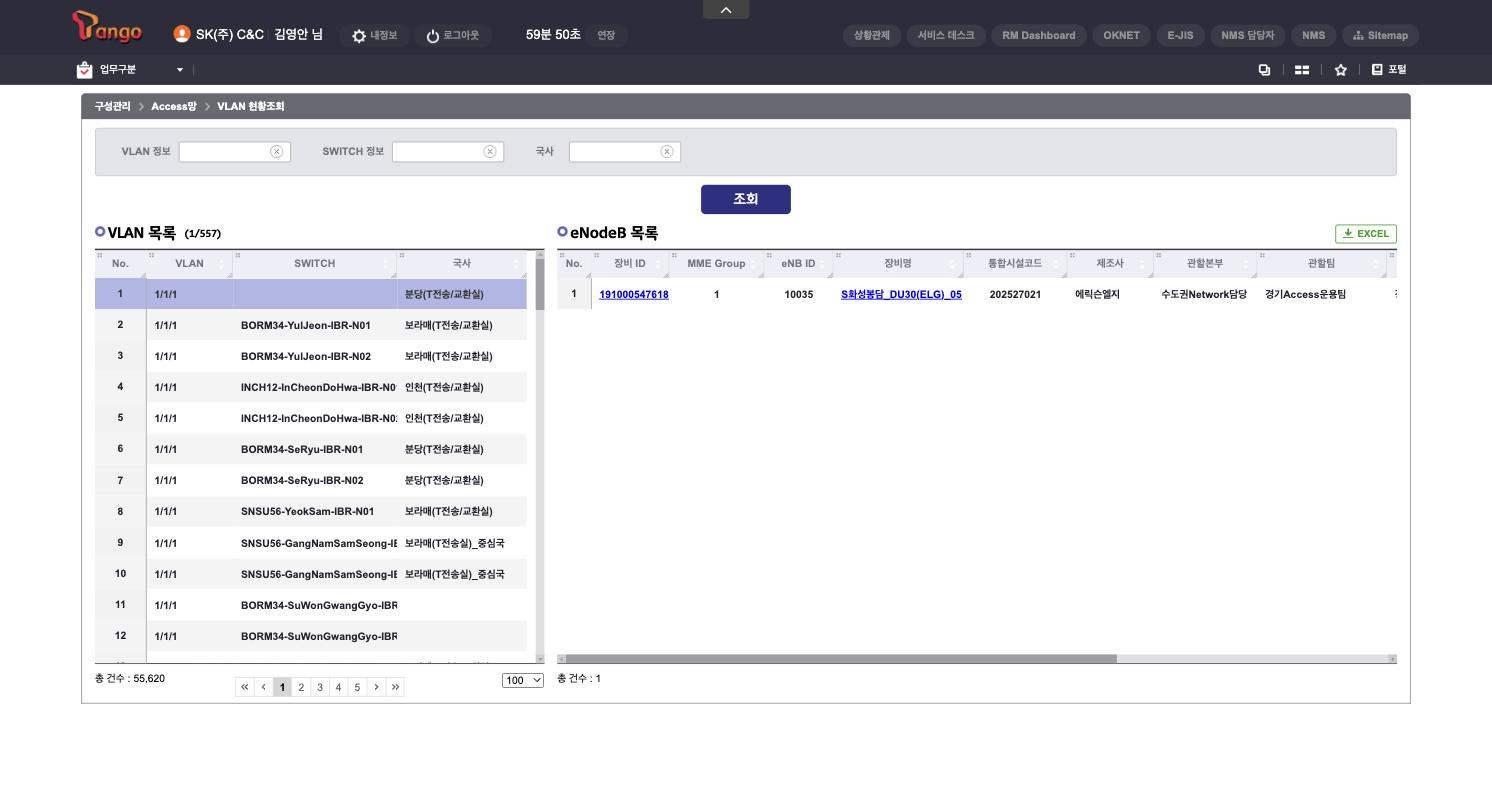
Task: Sort by the SWITCH column header
Action: click(314, 264)
